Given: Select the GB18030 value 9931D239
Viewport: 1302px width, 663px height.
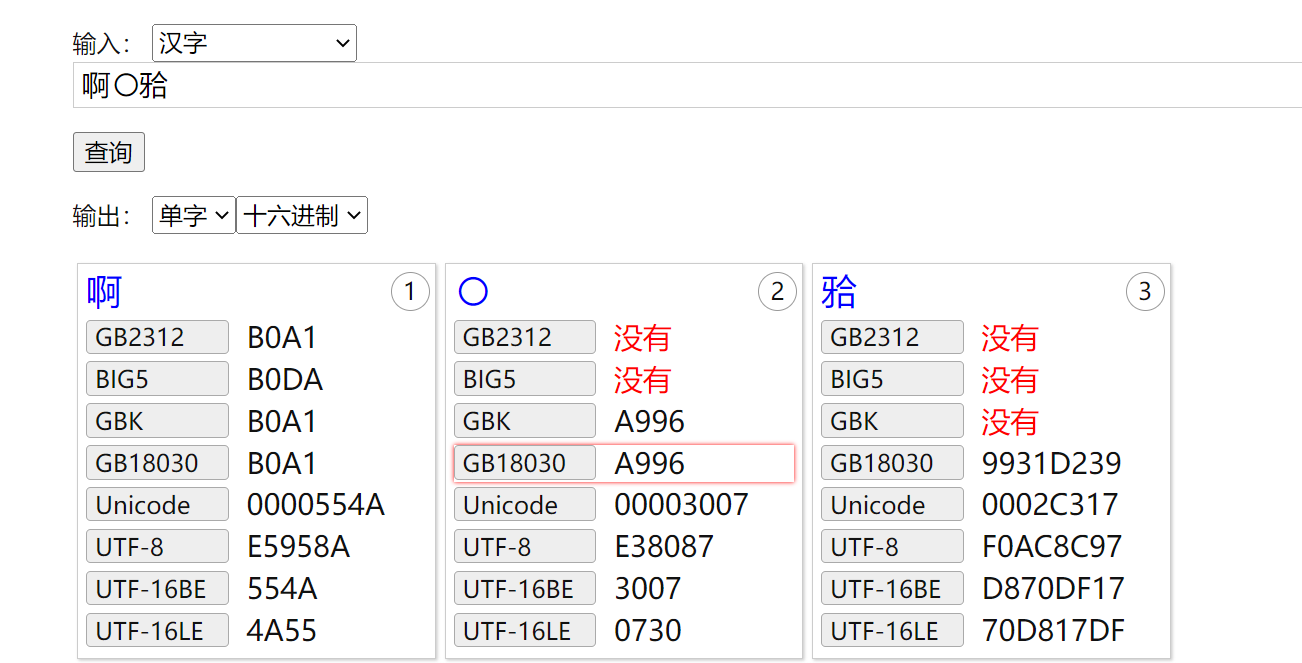Looking at the screenshot, I should [1052, 464].
